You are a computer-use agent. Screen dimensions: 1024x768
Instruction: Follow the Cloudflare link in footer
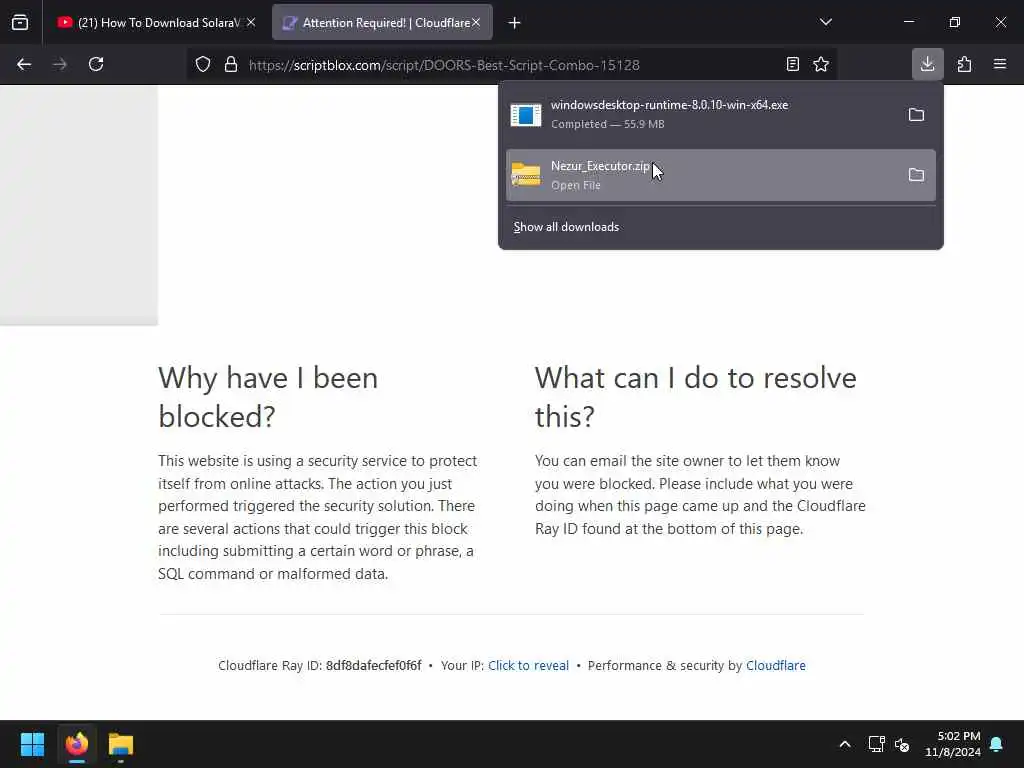[x=776, y=665]
